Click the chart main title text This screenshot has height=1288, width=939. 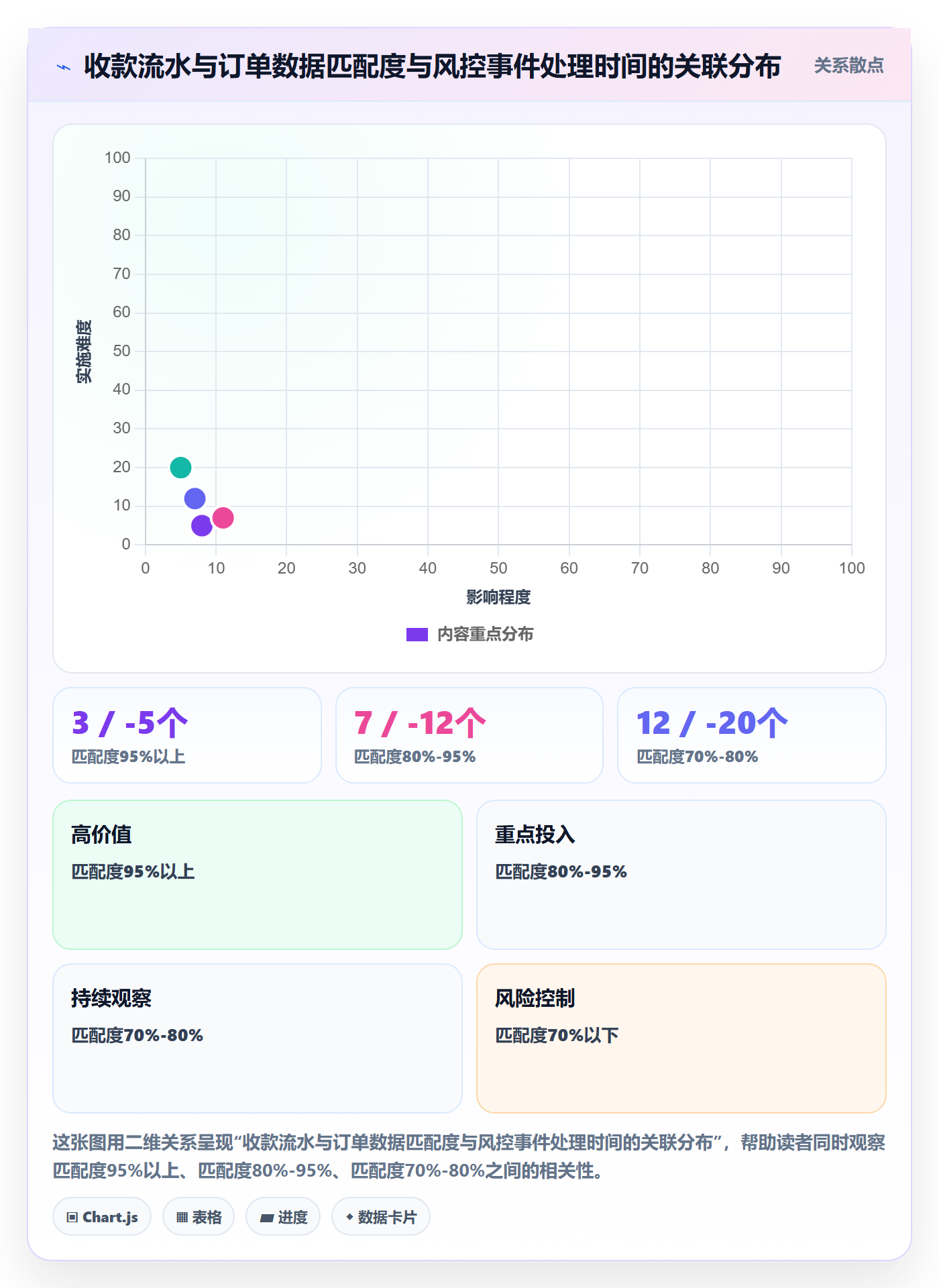pyautogui.click(x=433, y=66)
